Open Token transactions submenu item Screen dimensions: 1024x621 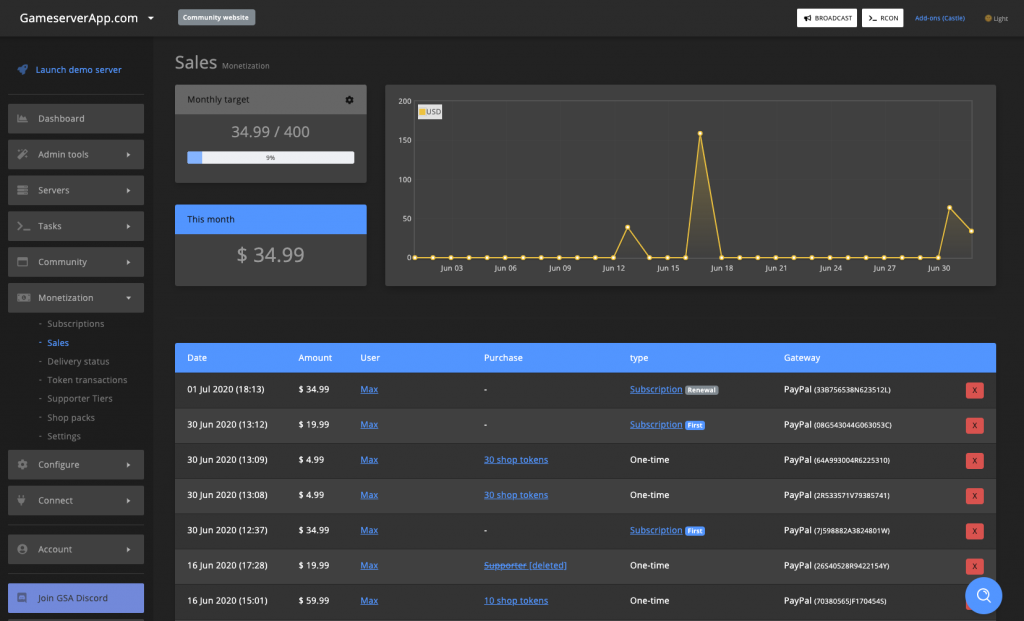pos(87,379)
